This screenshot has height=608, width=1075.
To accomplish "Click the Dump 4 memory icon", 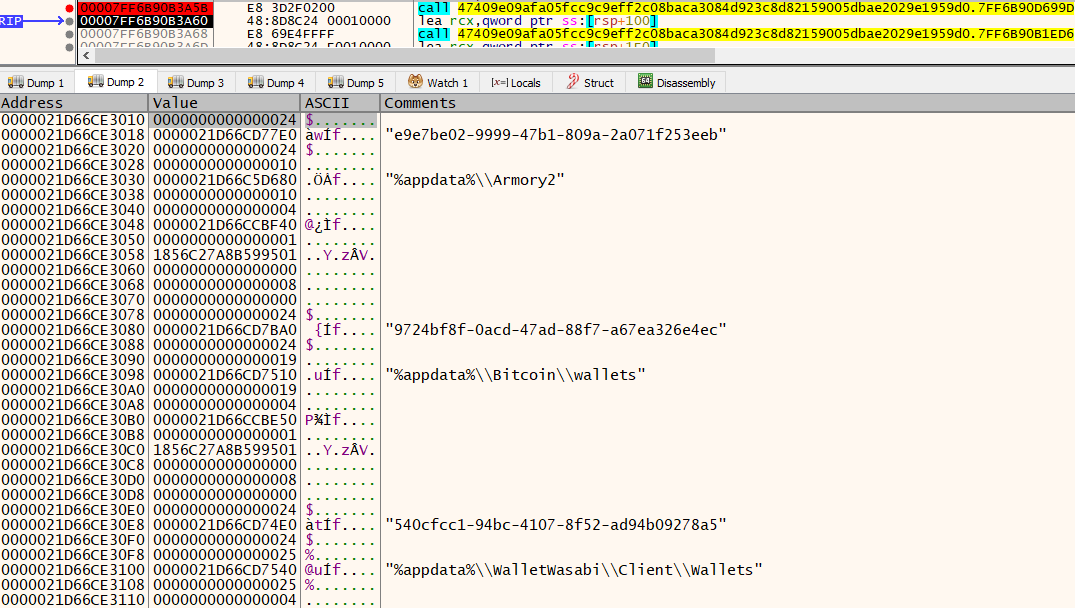I will 256,83.
